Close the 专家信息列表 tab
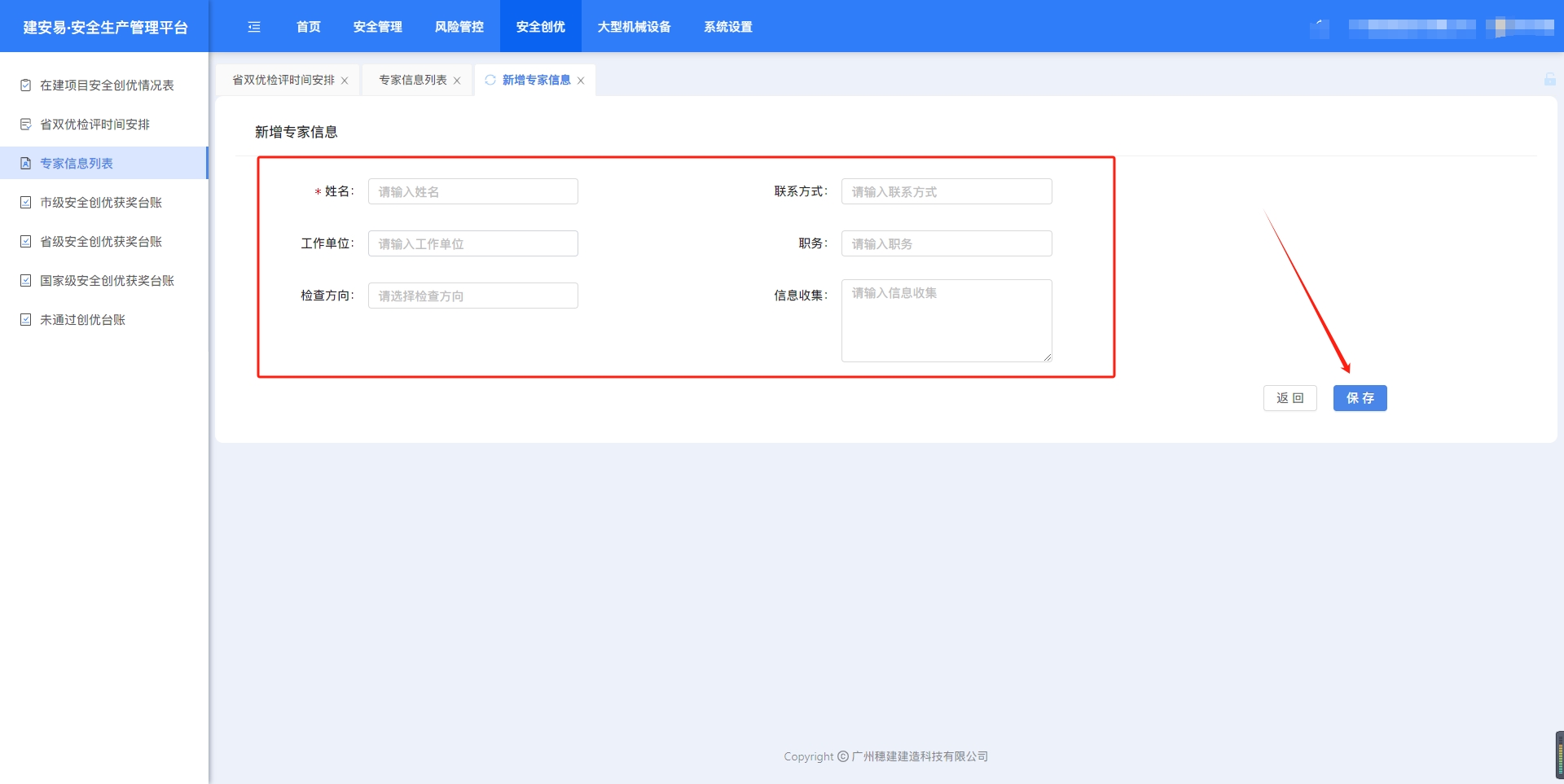 tap(457, 81)
